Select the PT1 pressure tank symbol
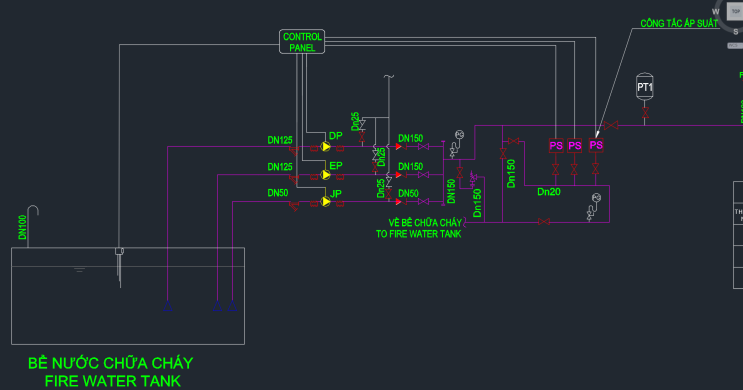Image resolution: width=743 pixels, height=390 pixels. point(644,86)
